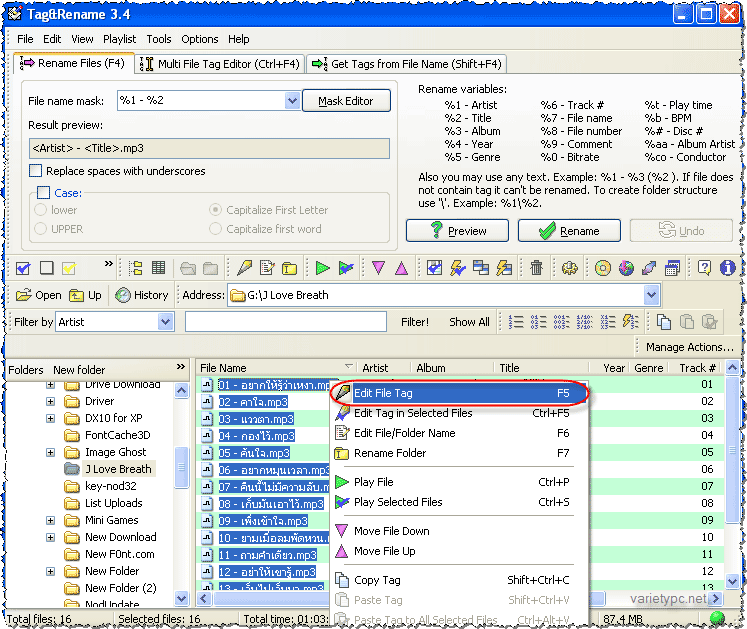Screen dimensions: 747x629
Task: Select Capitalize First Letter radio option
Action: (215, 210)
